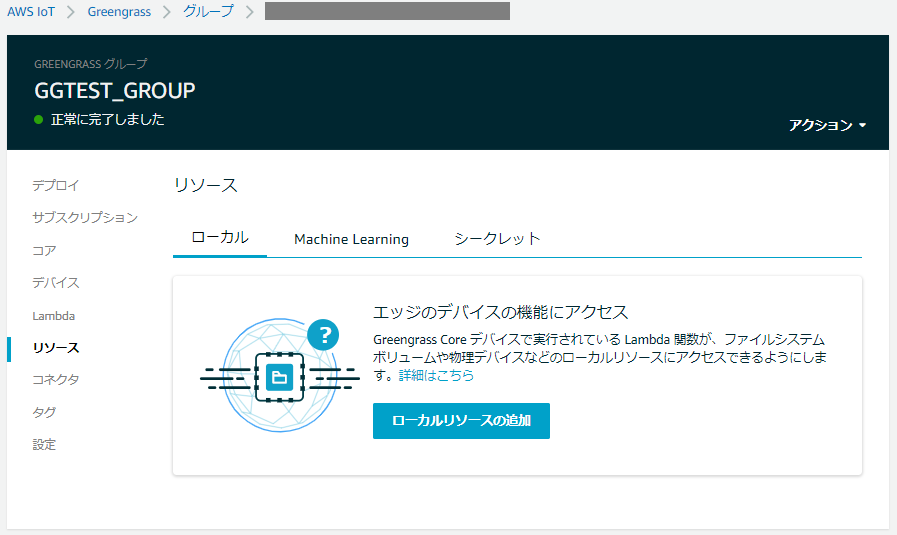Image resolution: width=897 pixels, height=535 pixels.
Task: Open the 詳細はこちら link
Action: point(436,375)
